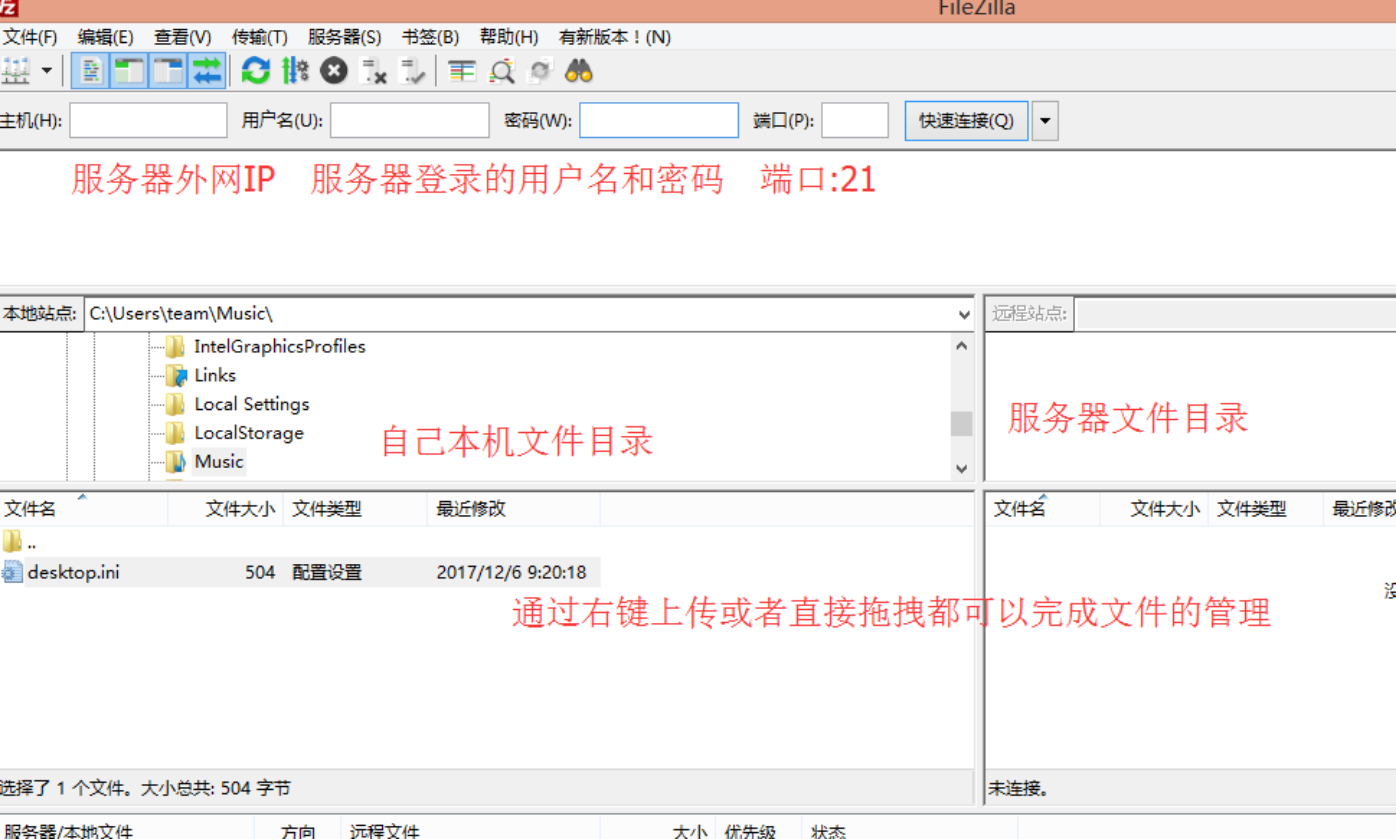Image resolution: width=1396 pixels, height=839 pixels.
Task: Click the 端口(P) port input field
Action: [855, 120]
